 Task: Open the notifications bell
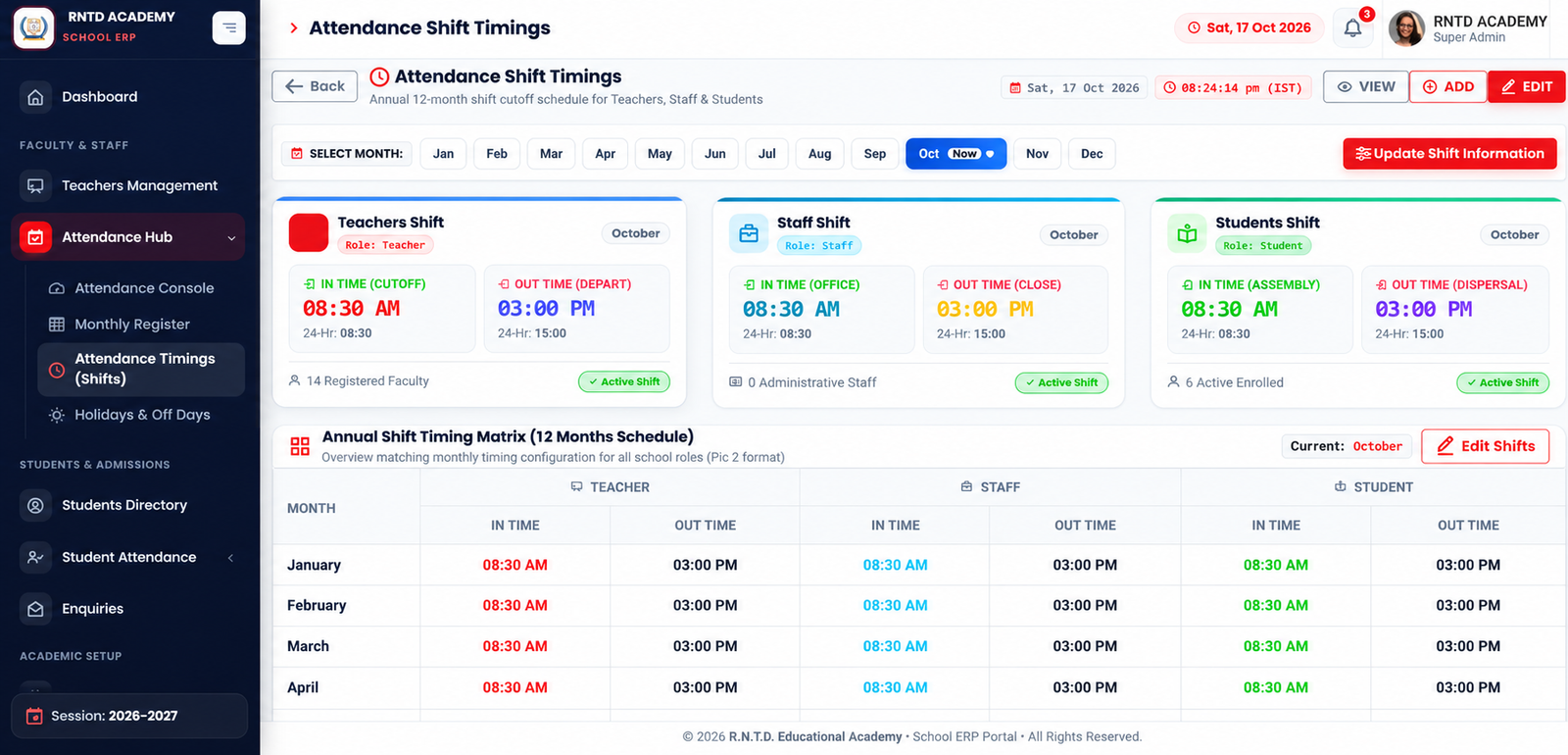[1352, 27]
